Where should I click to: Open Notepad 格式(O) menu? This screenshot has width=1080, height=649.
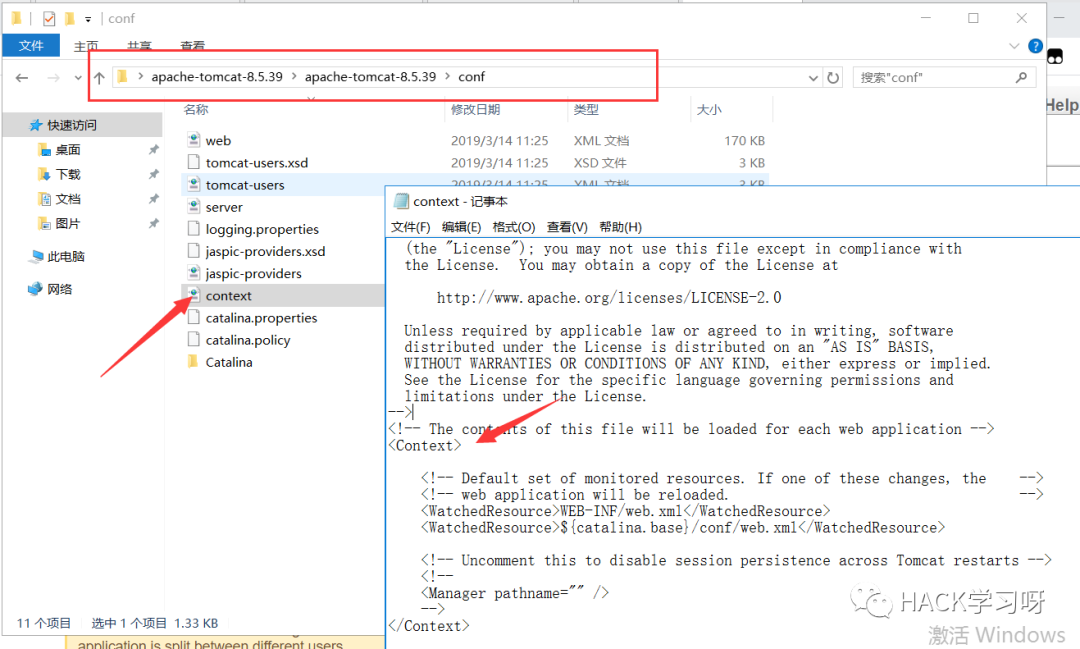pos(514,227)
